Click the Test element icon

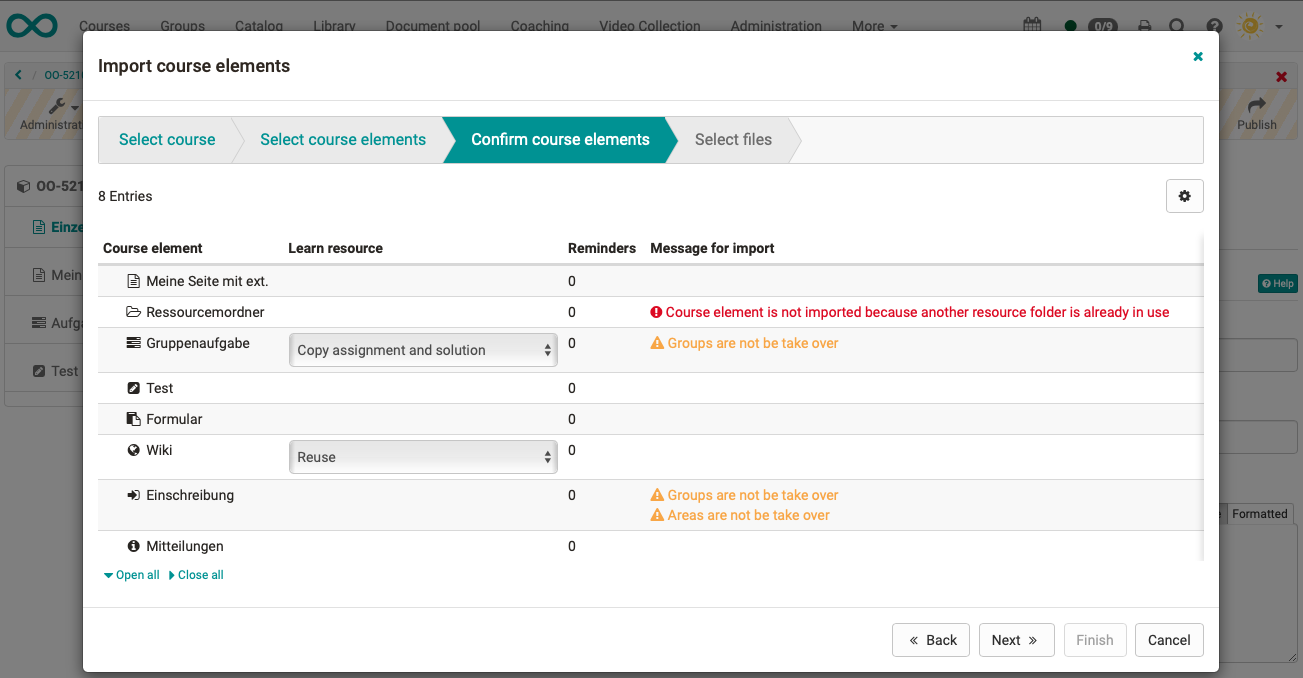click(x=133, y=388)
